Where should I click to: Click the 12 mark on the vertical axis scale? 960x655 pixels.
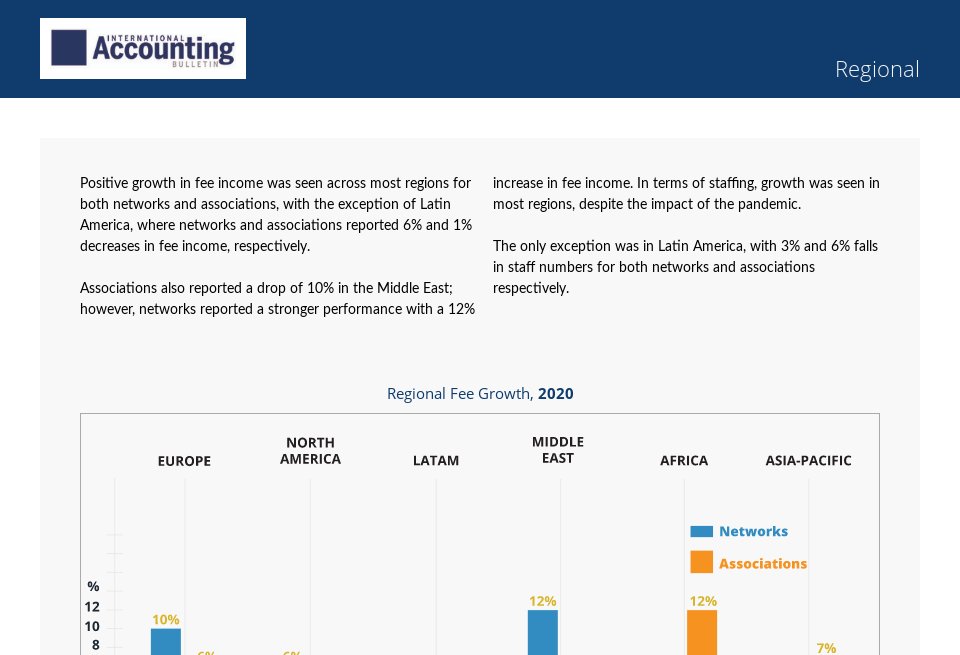[x=92, y=607]
